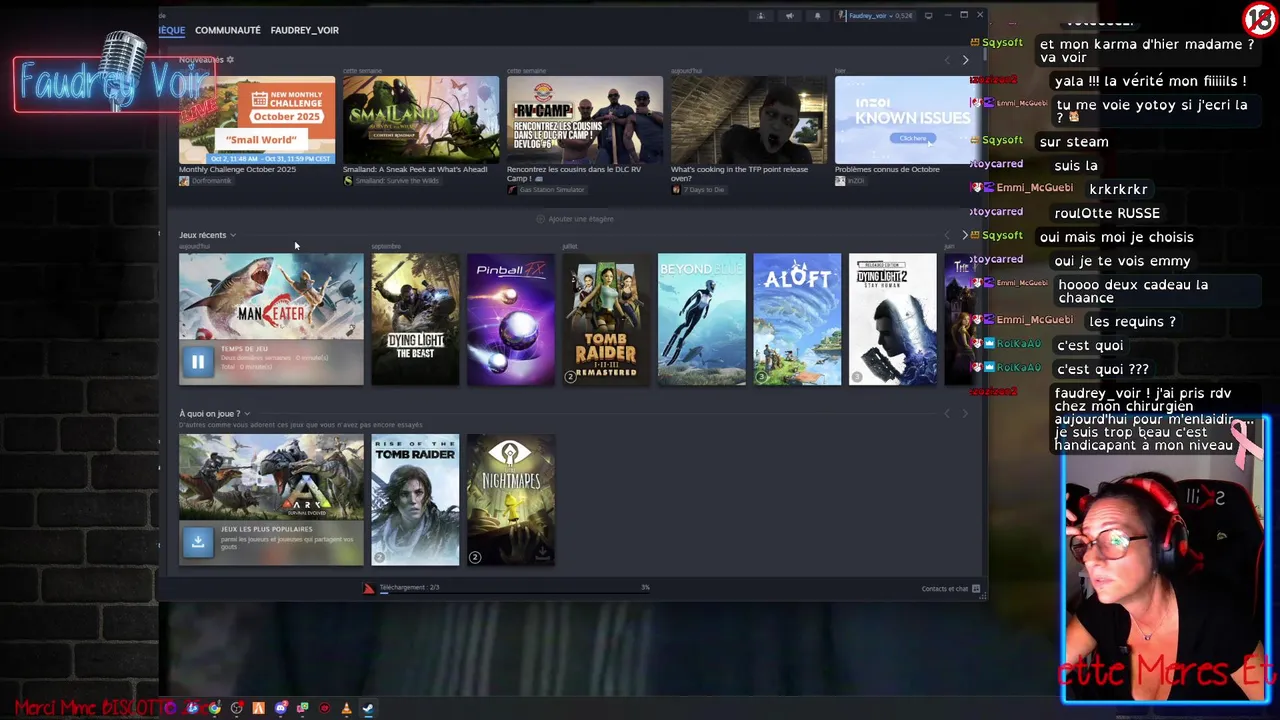Download ARK Survival Evolved with download button
The width and height of the screenshot is (1280, 720).
tap(198, 541)
